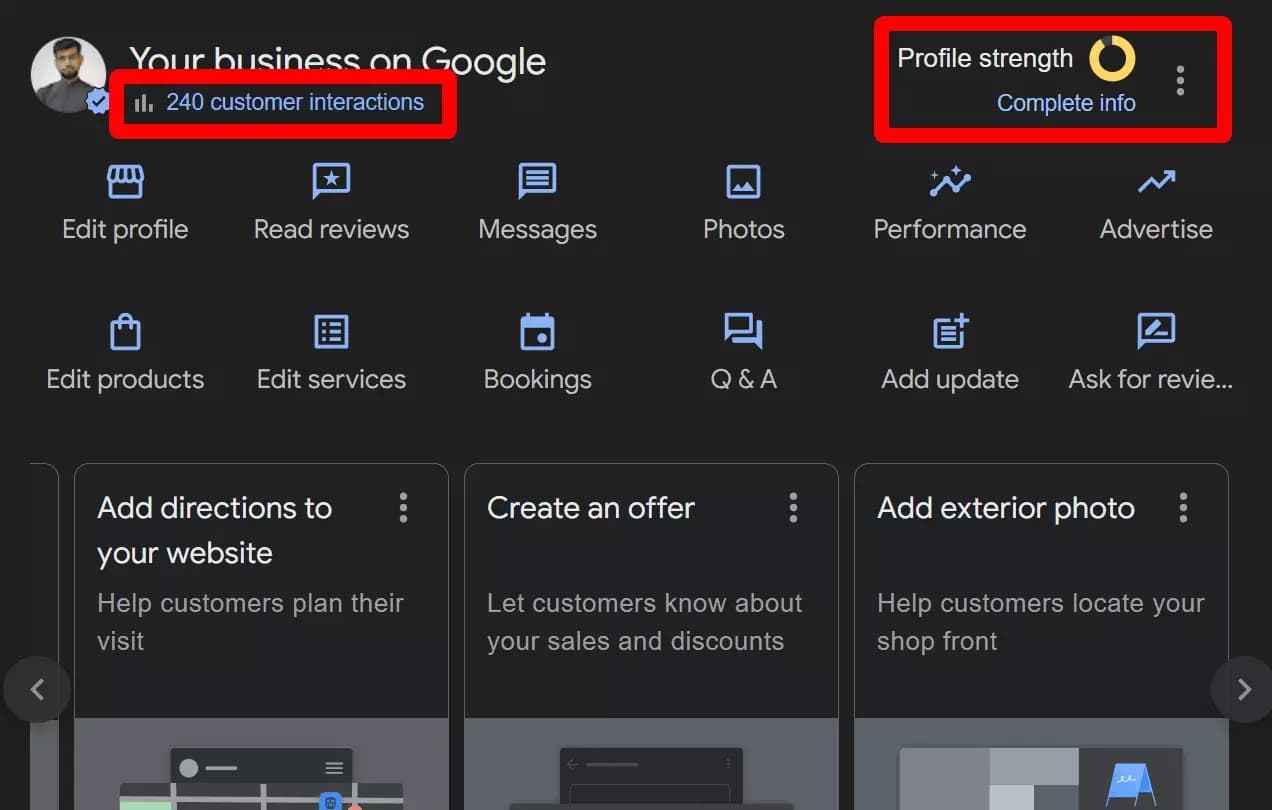
Task: Open the Advertise trending-arrow icon
Action: [x=1156, y=182]
